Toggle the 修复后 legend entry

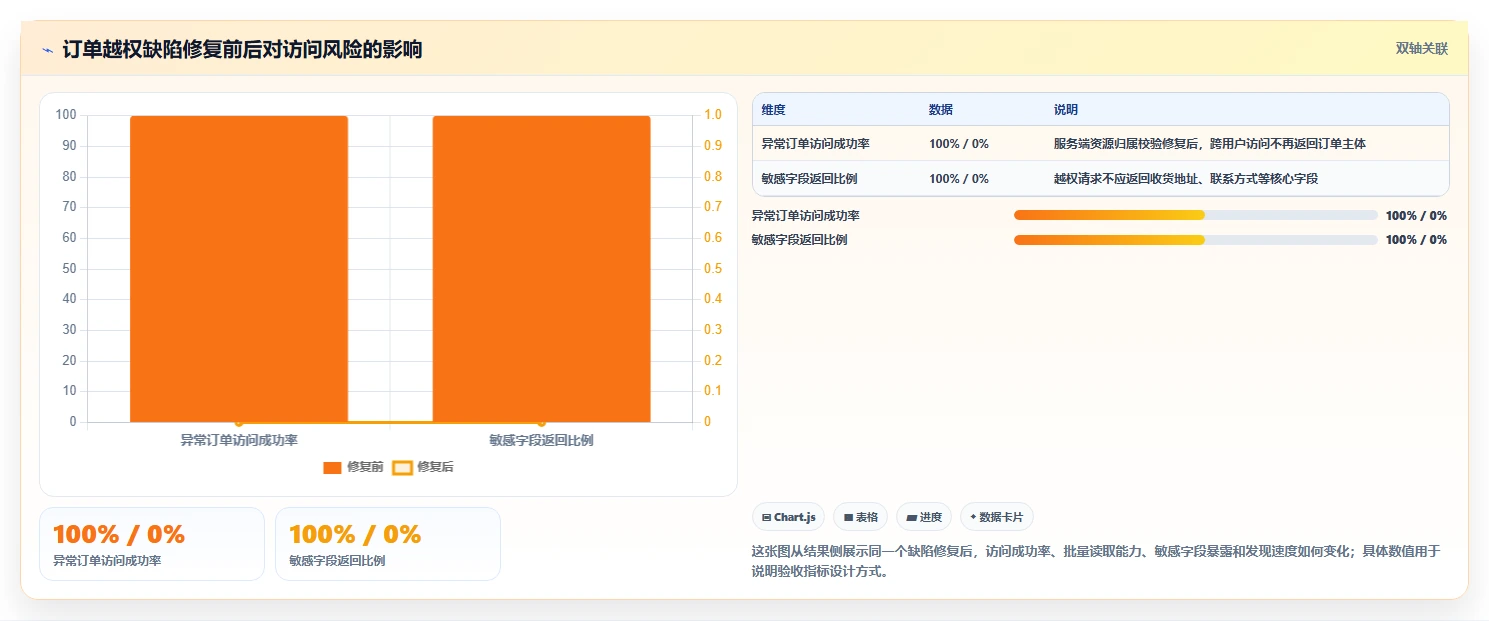423,467
